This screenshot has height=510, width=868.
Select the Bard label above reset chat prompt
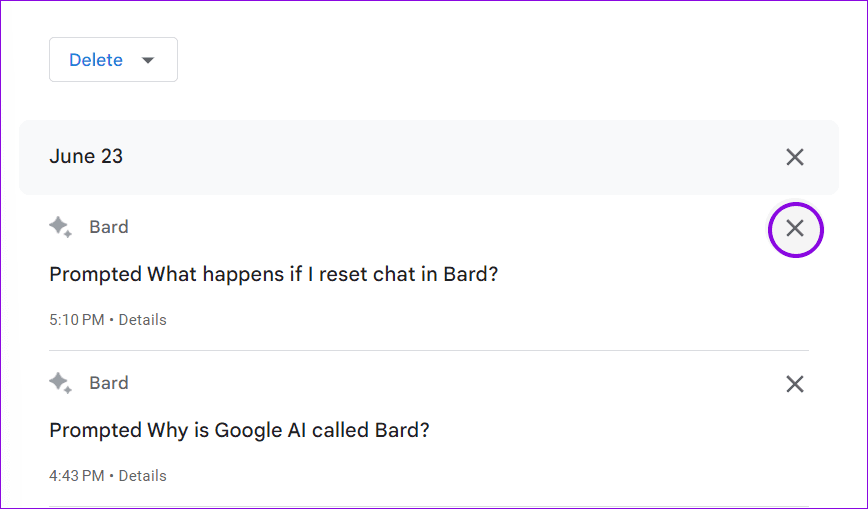point(109,227)
